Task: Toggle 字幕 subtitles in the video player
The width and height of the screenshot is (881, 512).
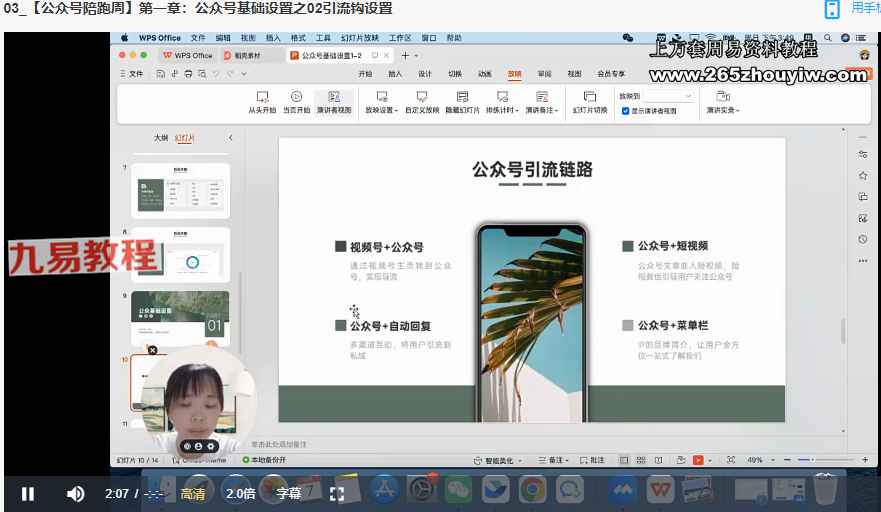Action: pyautogui.click(x=289, y=493)
